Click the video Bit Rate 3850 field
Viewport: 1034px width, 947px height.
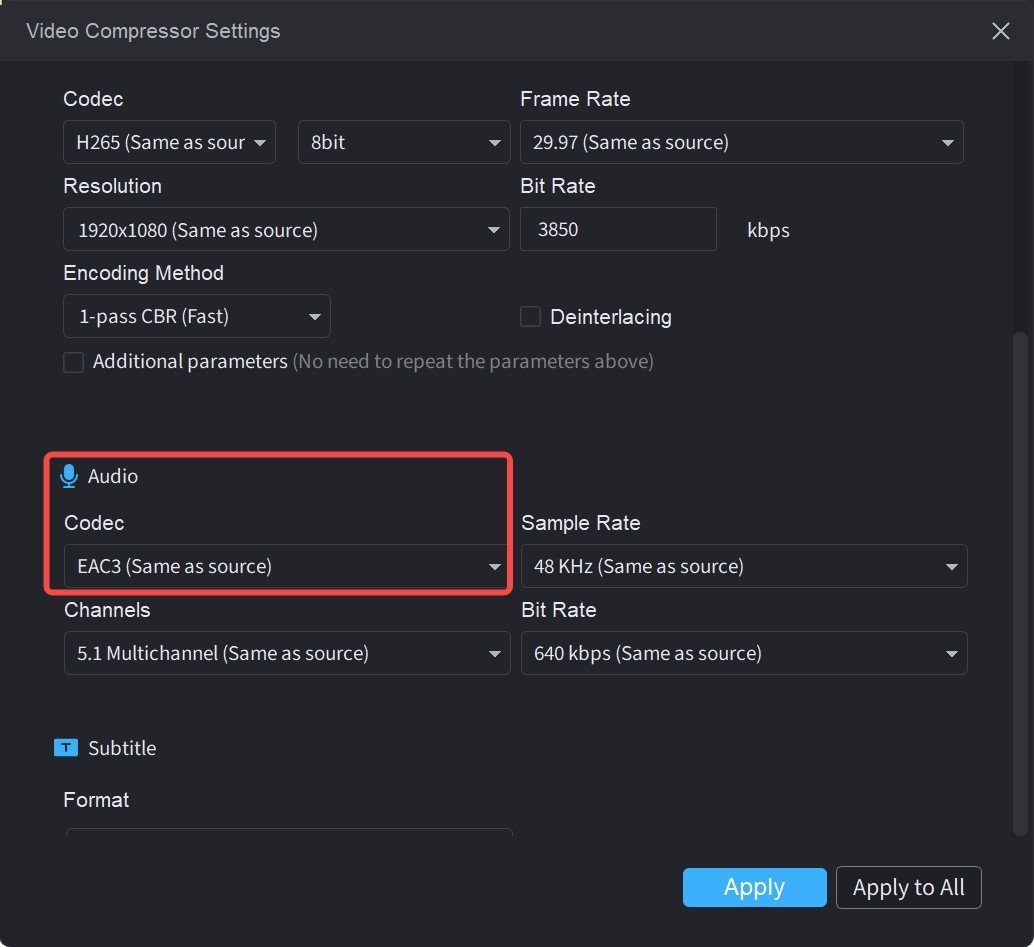(x=618, y=229)
